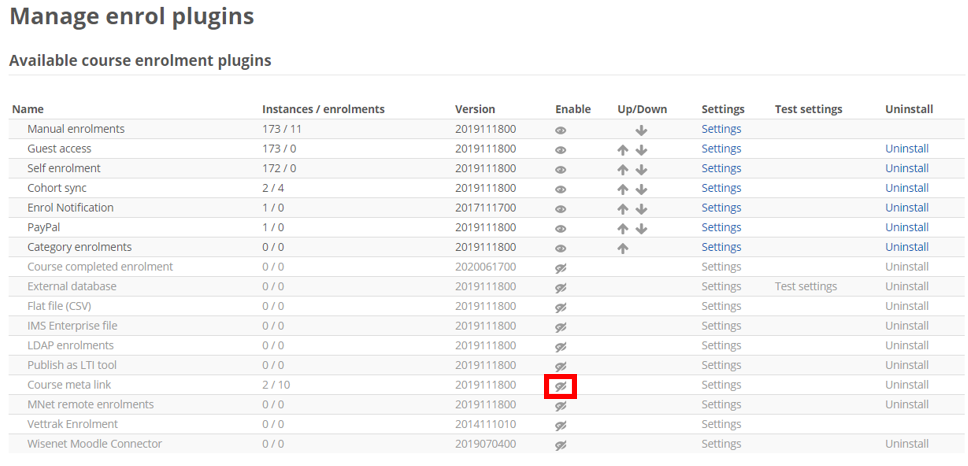The height and width of the screenshot is (466, 968).
Task: Move Enrol Notification down with arrow
Action: point(641,209)
